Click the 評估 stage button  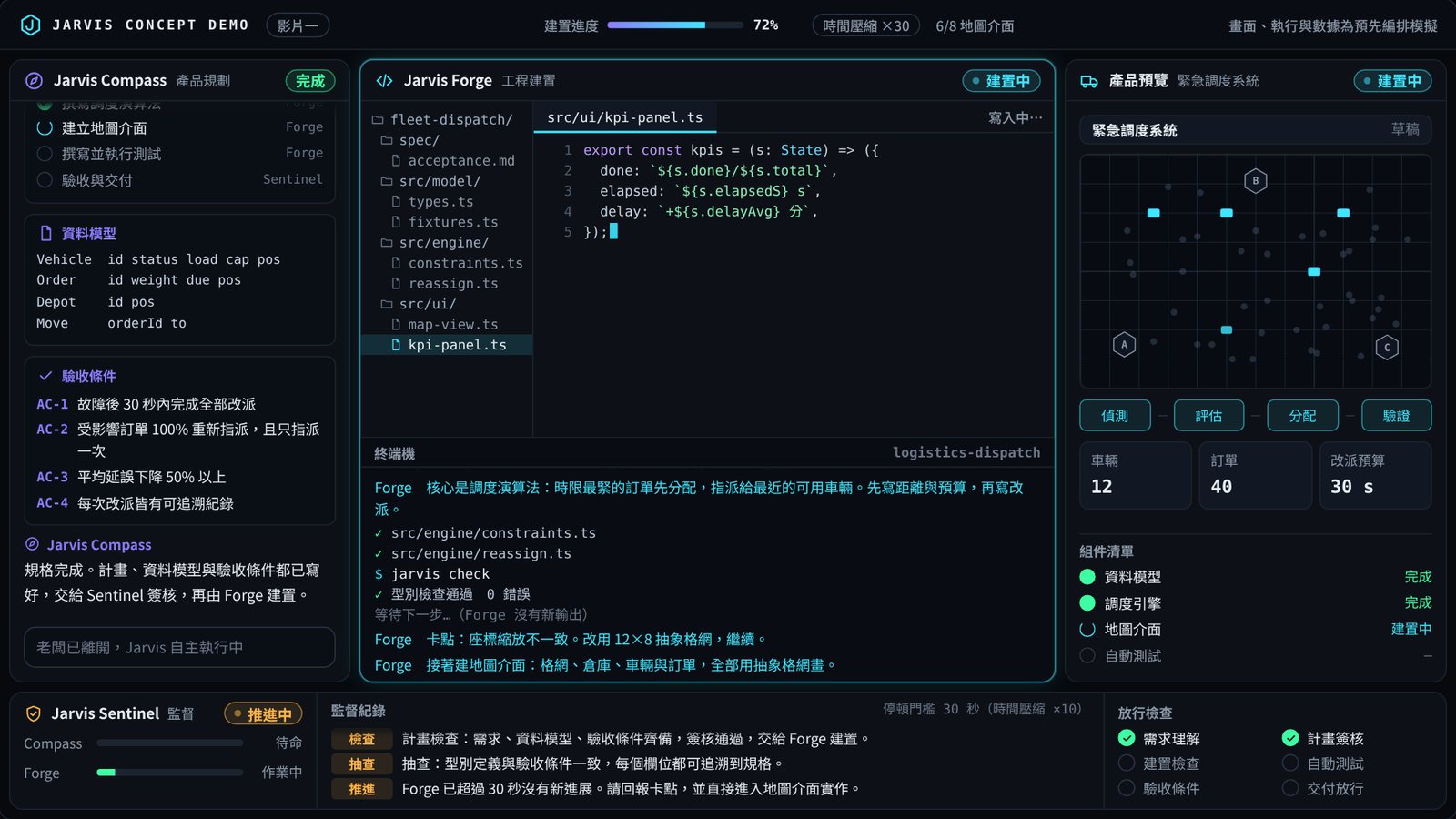click(1208, 416)
